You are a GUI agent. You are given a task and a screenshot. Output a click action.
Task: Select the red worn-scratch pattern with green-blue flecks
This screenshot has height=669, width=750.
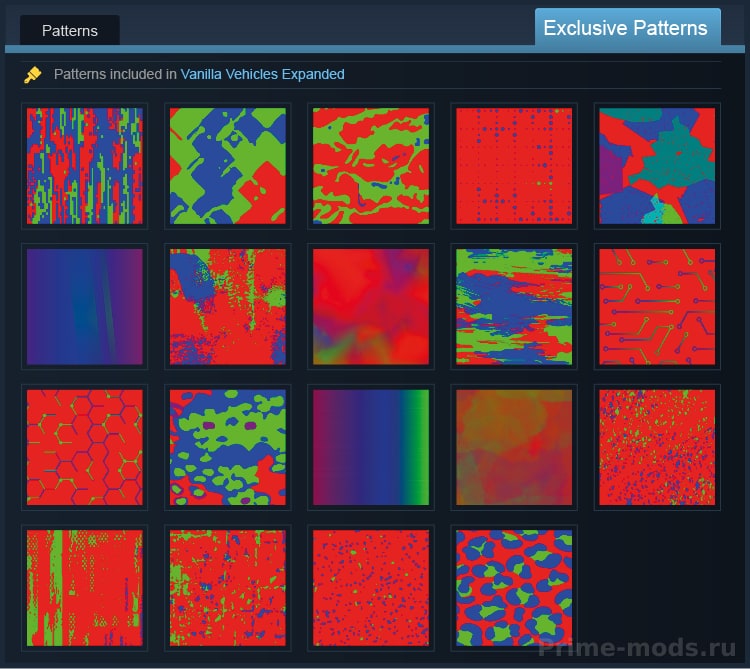point(228,588)
